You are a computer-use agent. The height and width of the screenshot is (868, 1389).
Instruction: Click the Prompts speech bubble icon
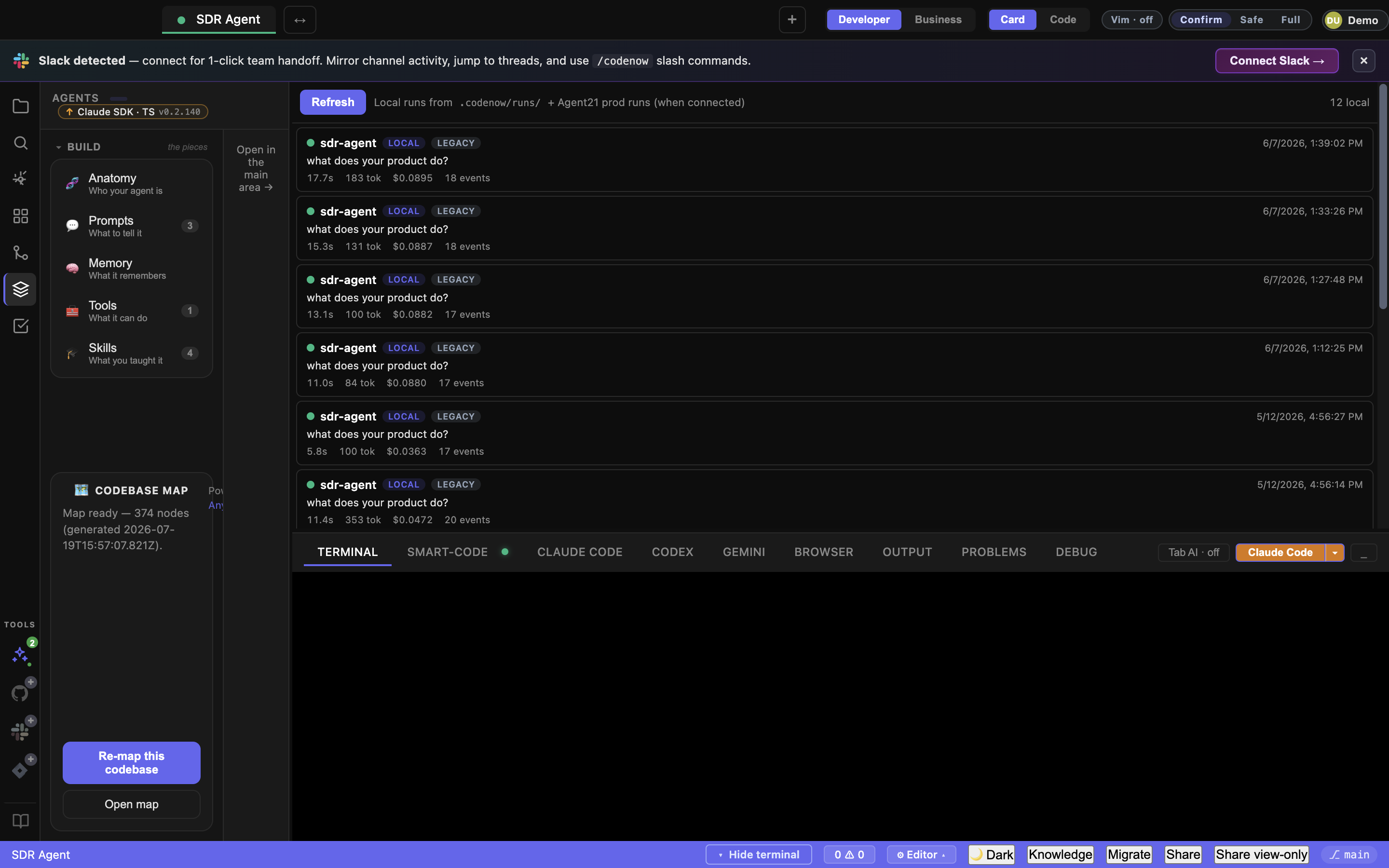pyautogui.click(x=72, y=226)
